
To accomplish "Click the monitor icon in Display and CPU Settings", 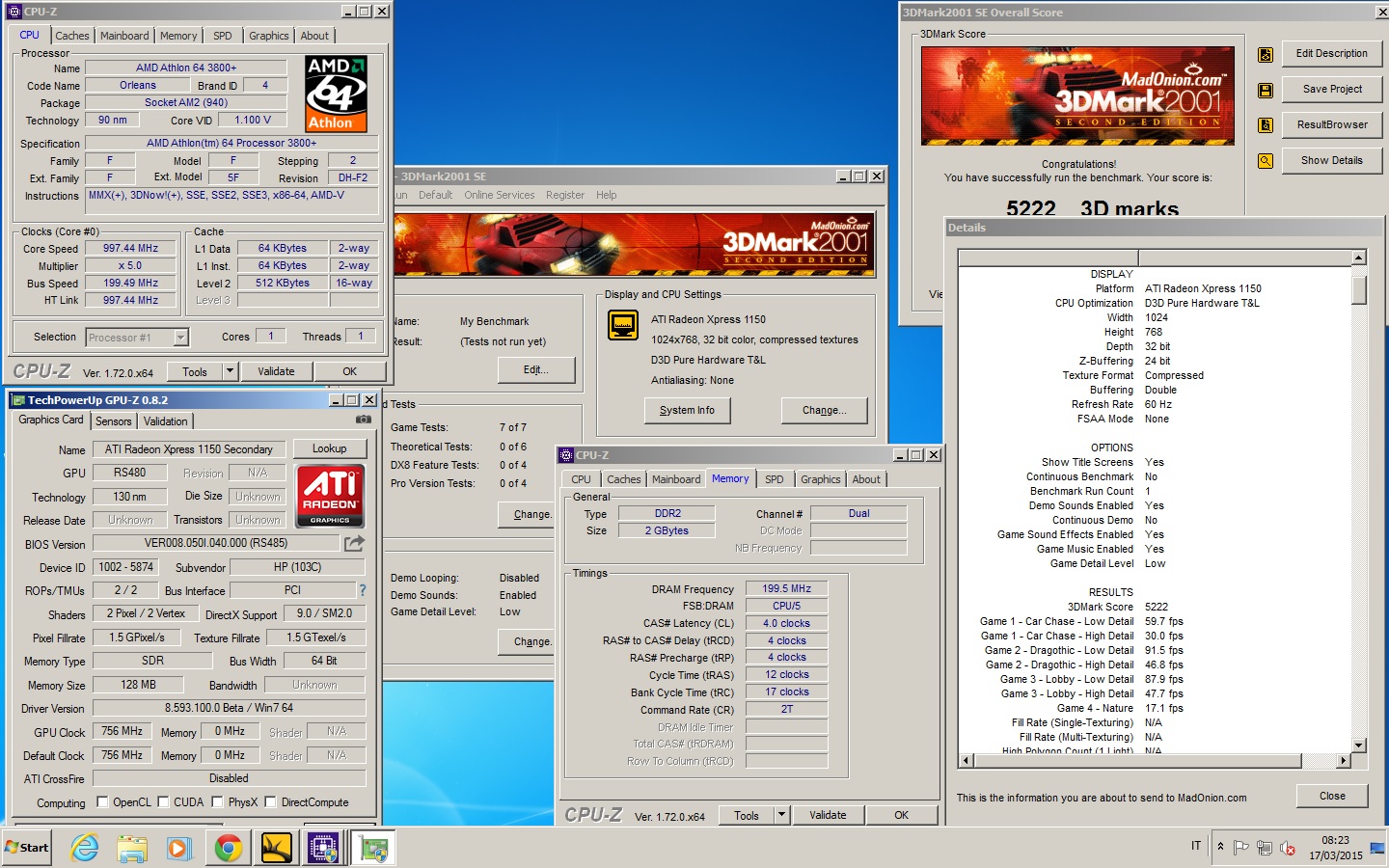I will (x=623, y=325).
